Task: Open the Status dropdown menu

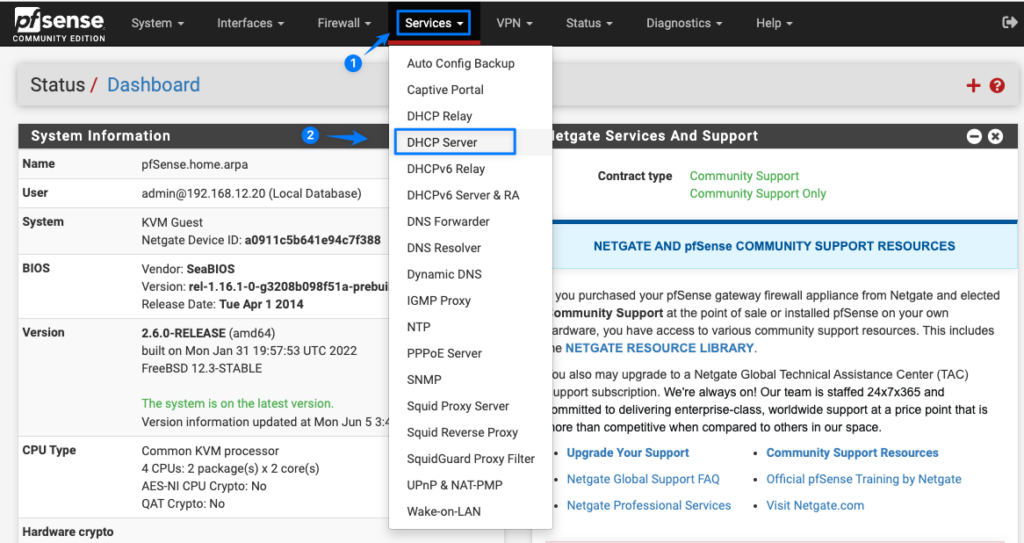Action: (589, 23)
